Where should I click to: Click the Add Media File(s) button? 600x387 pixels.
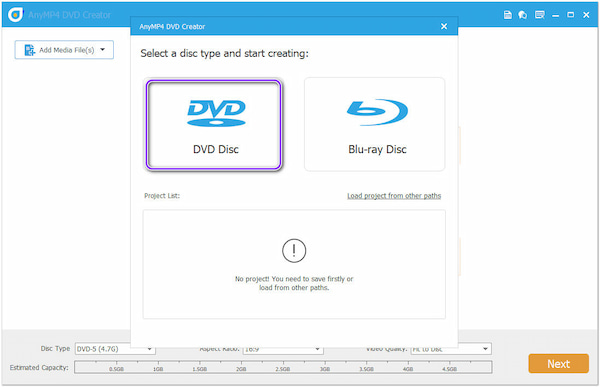pyautogui.click(x=64, y=50)
